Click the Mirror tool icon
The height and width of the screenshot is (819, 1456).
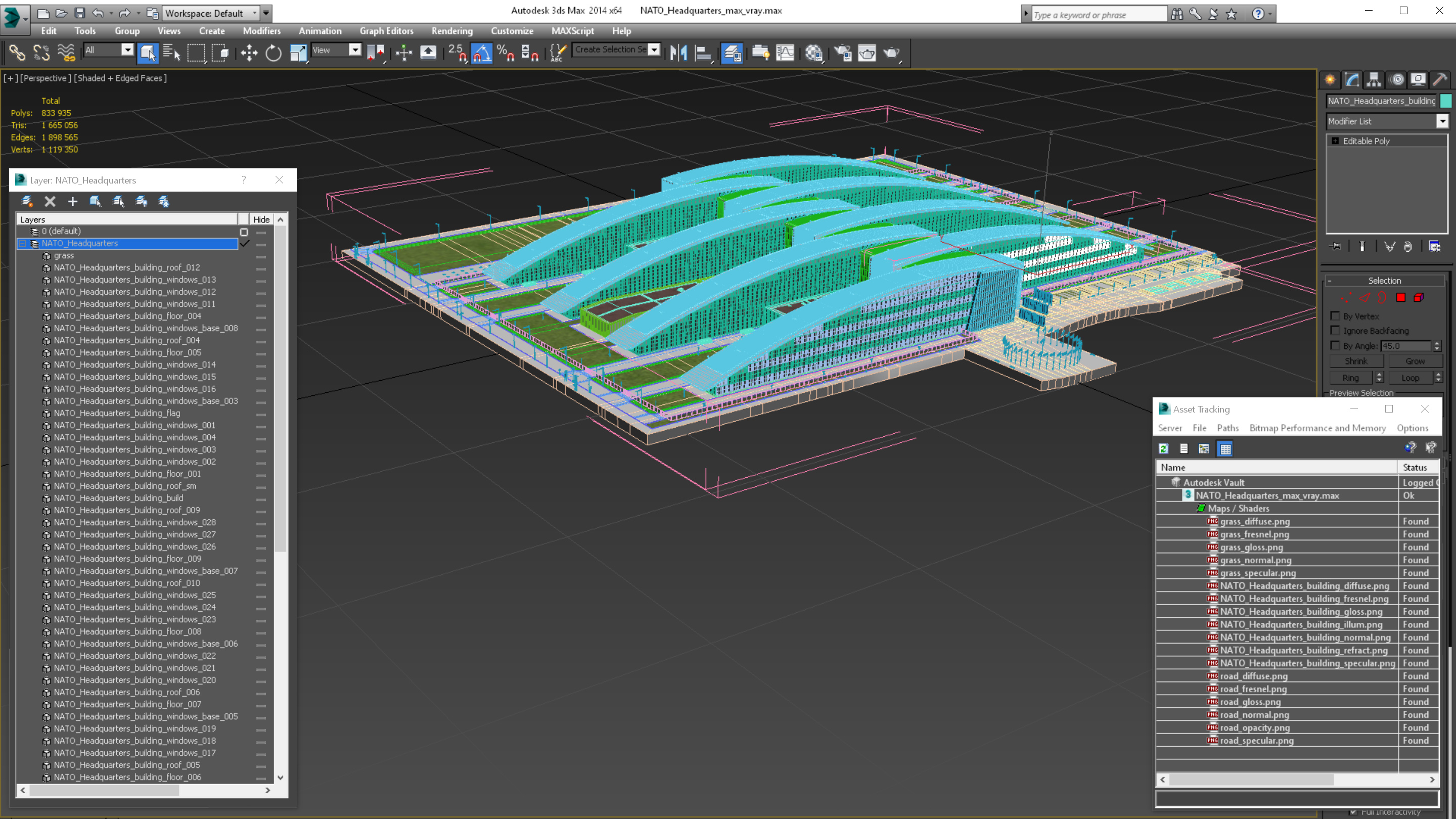coord(678,53)
